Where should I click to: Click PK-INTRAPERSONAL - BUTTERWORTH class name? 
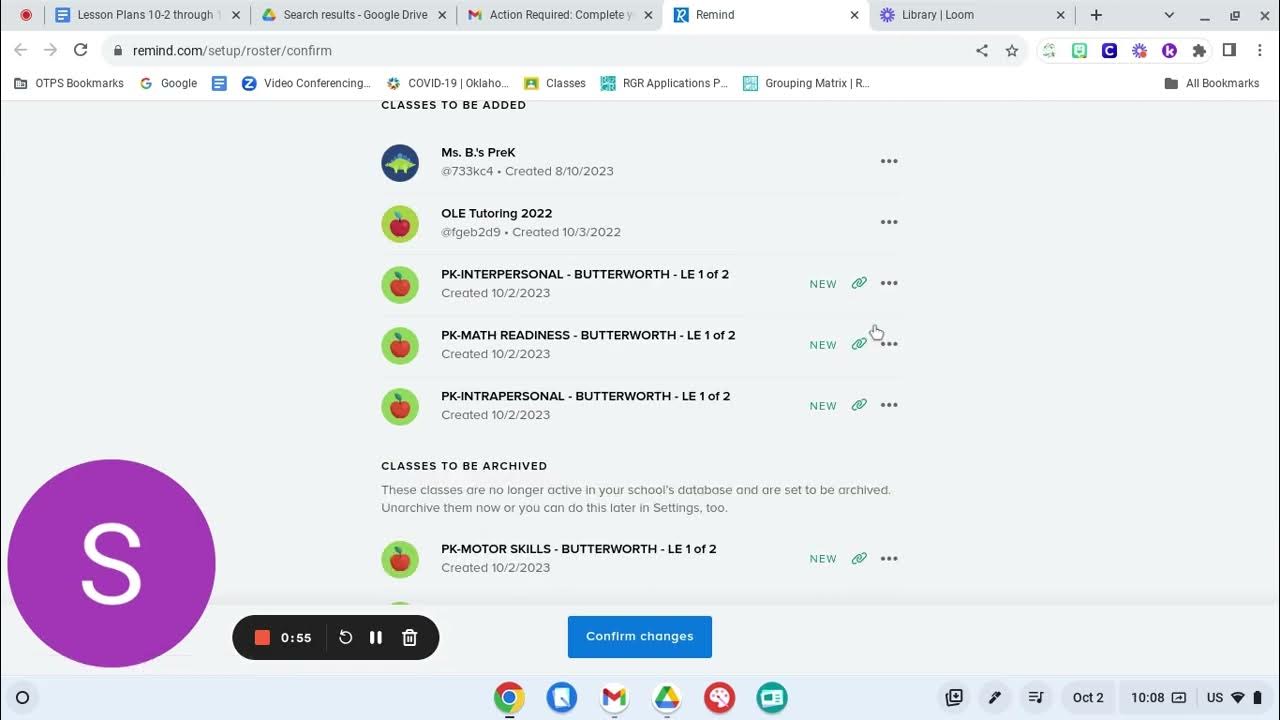coord(586,396)
